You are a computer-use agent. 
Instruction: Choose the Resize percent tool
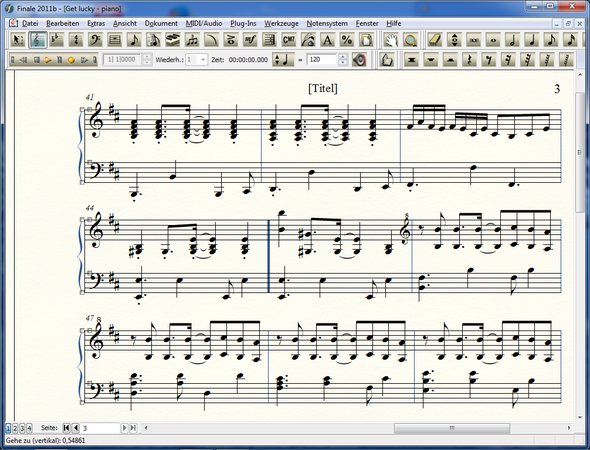pyautogui.click(x=347, y=40)
